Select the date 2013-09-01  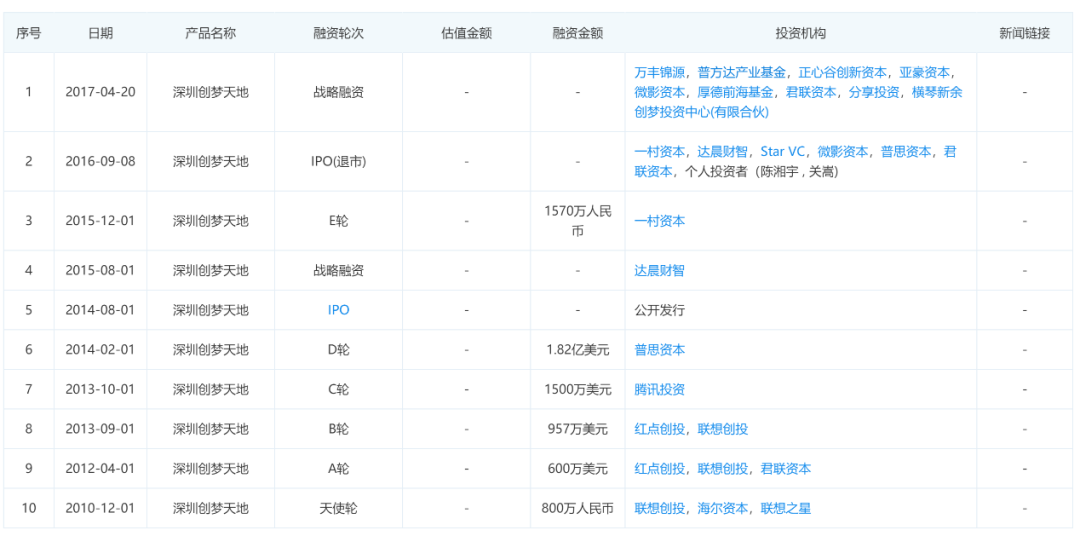click(101, 429)
